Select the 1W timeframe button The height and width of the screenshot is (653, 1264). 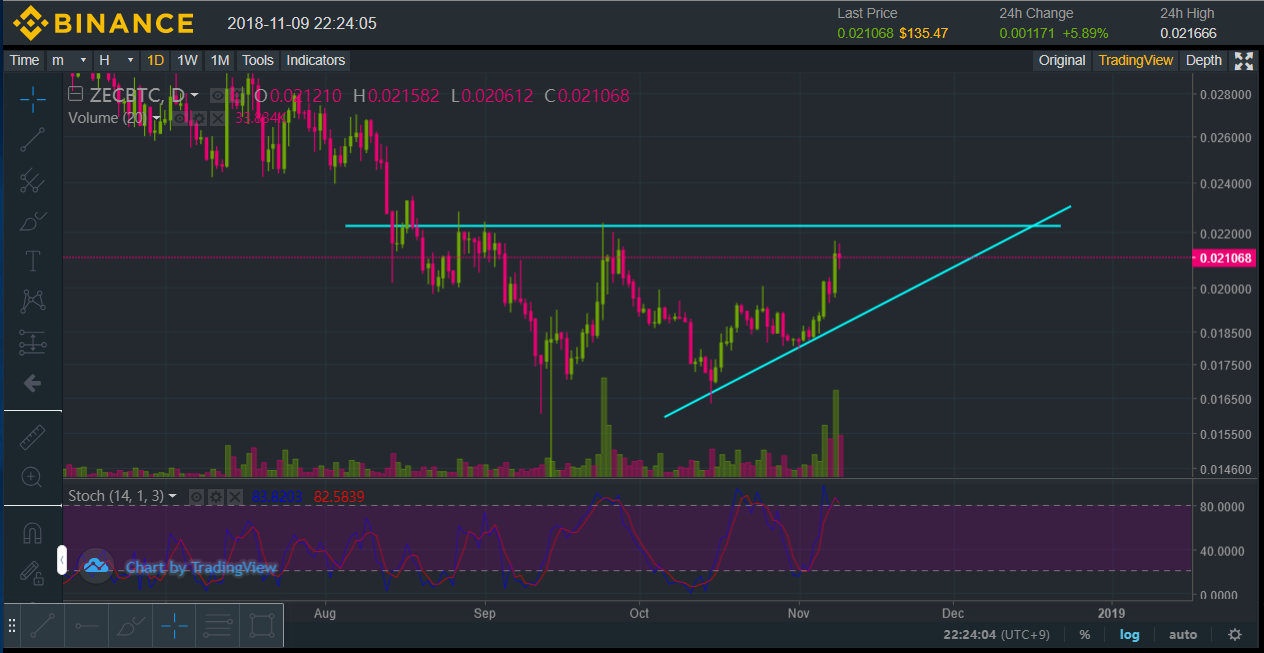(187, 60)
